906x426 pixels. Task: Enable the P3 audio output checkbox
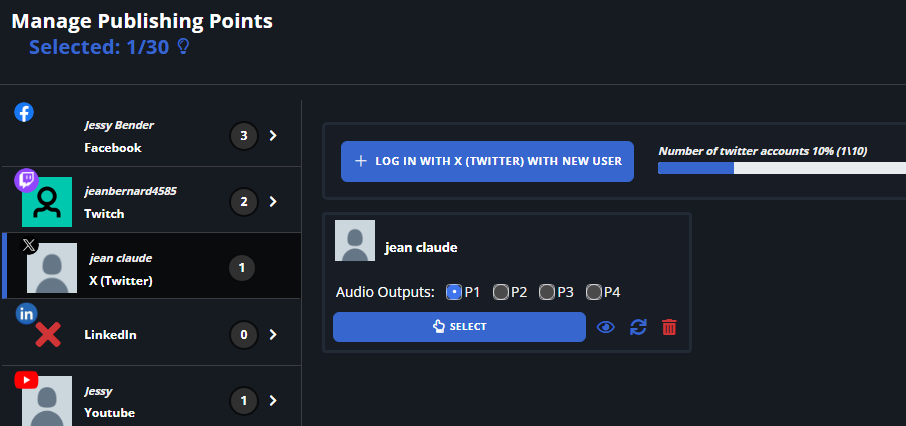(x=547, y=292)
